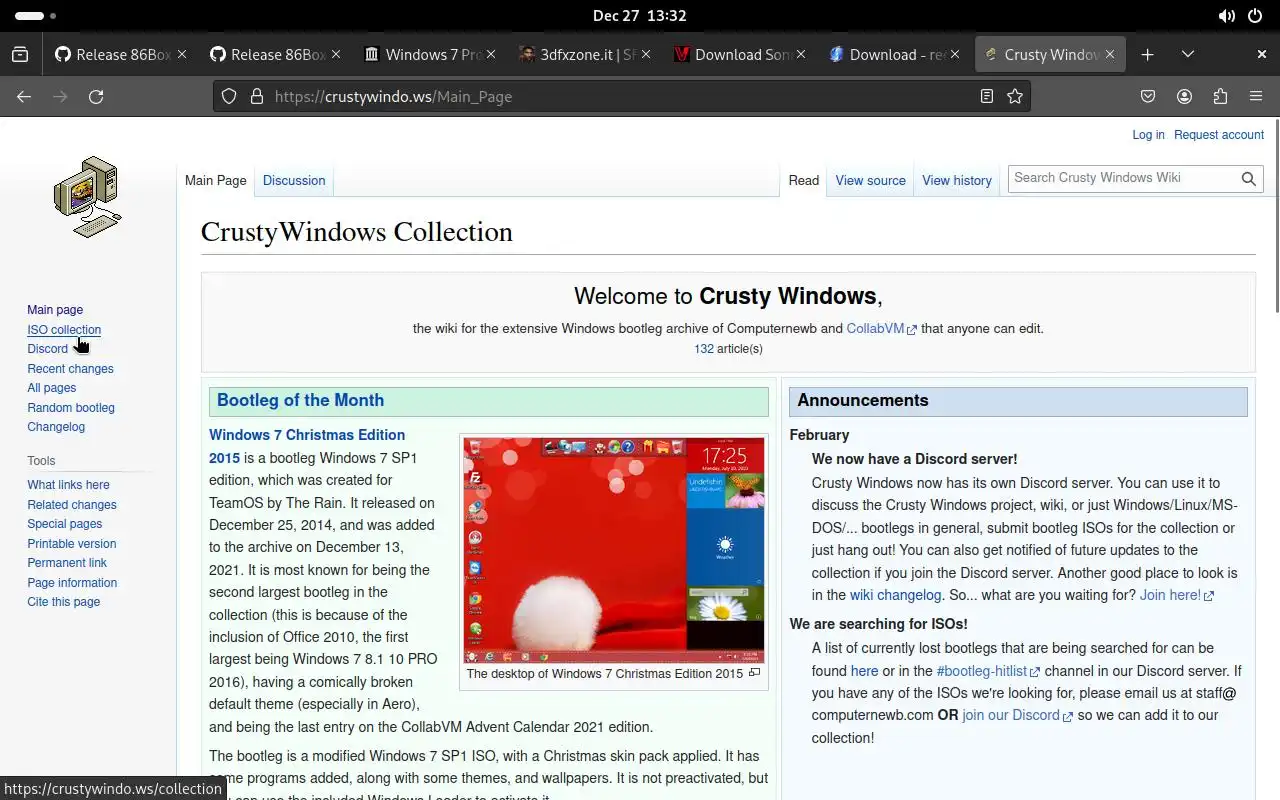
Task: Open the Firefox account icon
Action: point(1184,96)
